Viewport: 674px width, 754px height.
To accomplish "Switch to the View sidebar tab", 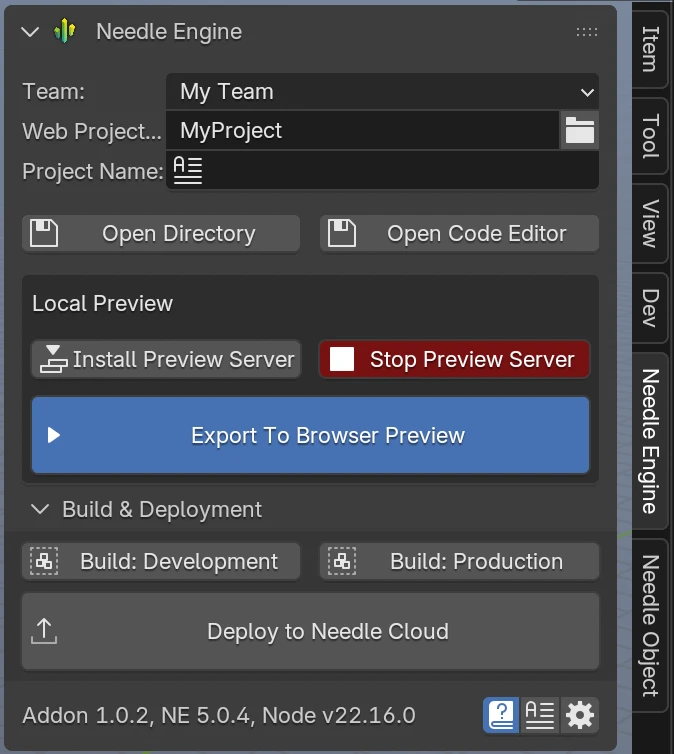I will click(649, 224).
